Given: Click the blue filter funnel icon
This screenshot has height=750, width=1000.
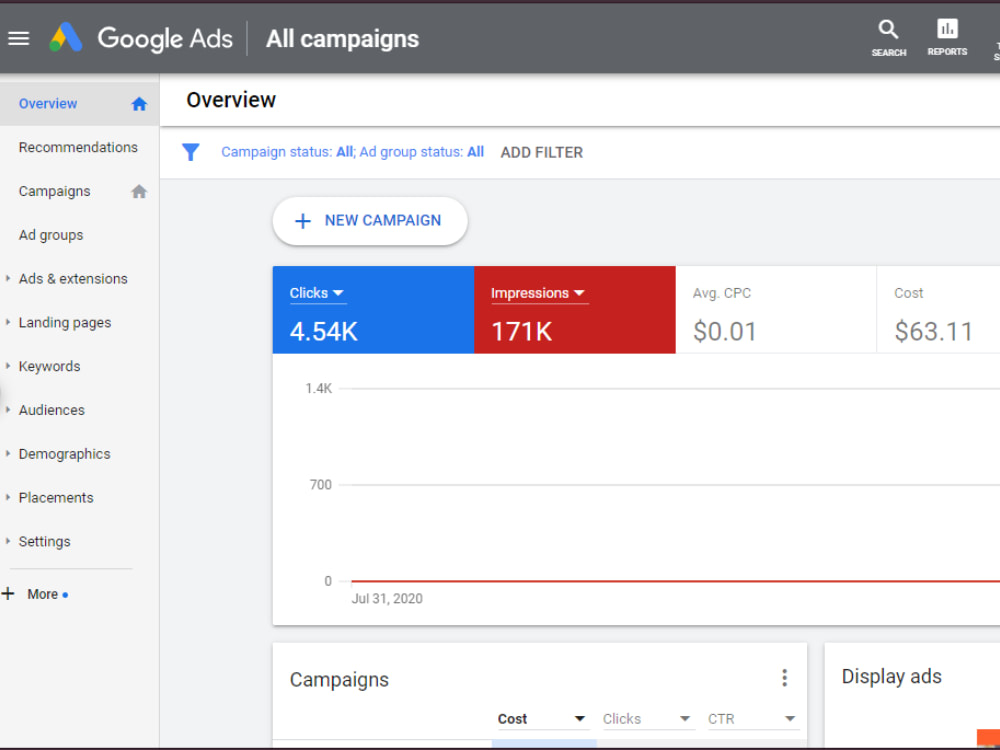Looking at the screenshot, I should [191, 152].
